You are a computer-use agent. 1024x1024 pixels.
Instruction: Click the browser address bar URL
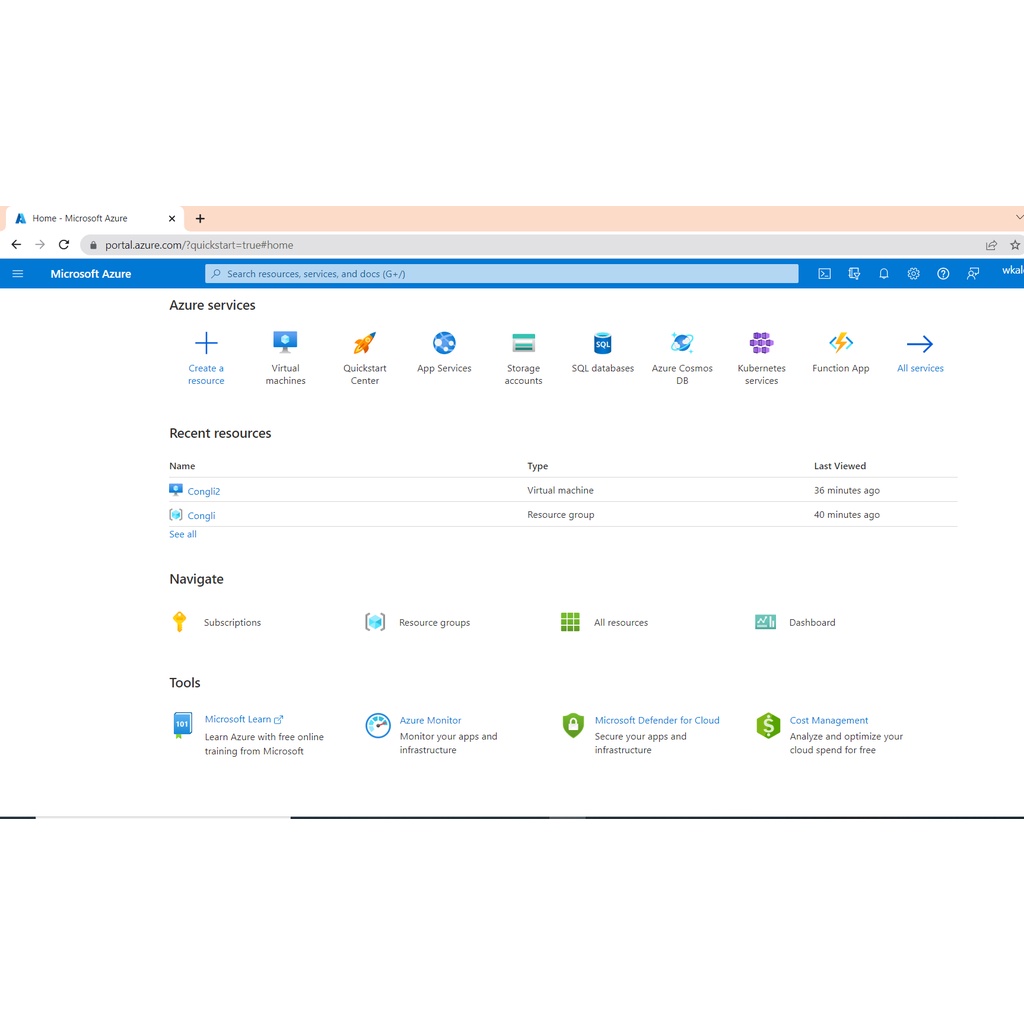(199, 245)
